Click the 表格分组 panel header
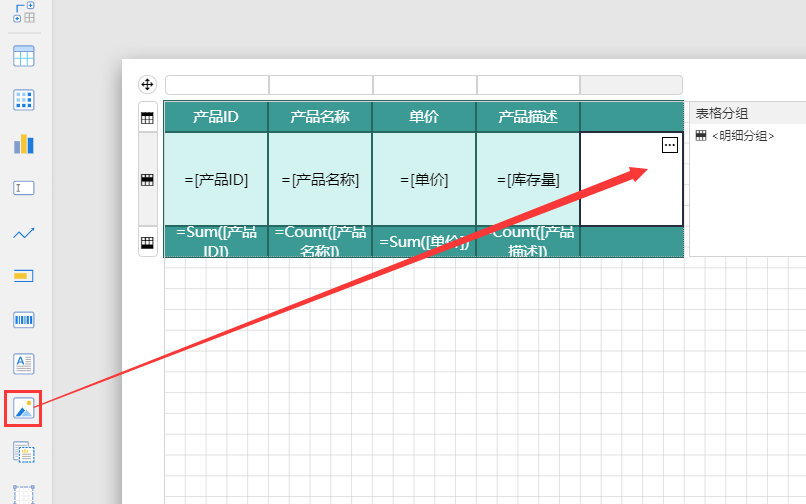 [747, 113]
